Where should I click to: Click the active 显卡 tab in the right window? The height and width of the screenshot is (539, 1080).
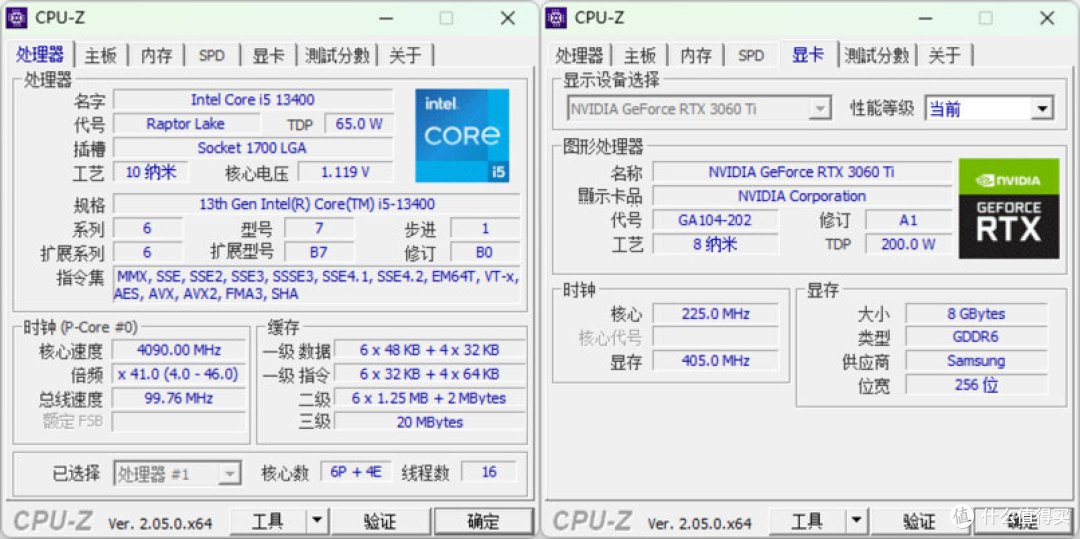808,55
